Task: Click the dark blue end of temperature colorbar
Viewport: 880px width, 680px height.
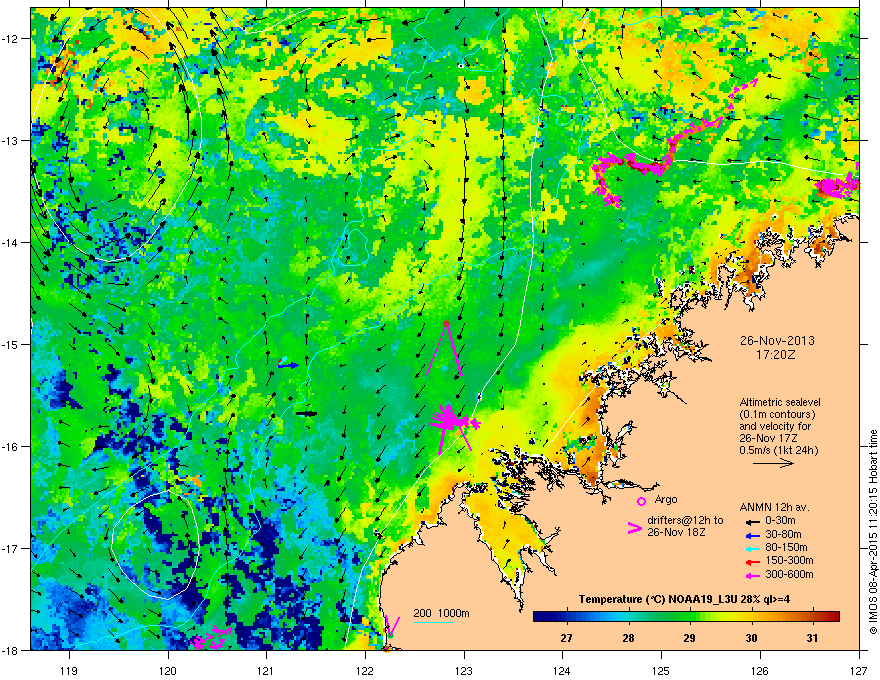Action: click(539, 617)
